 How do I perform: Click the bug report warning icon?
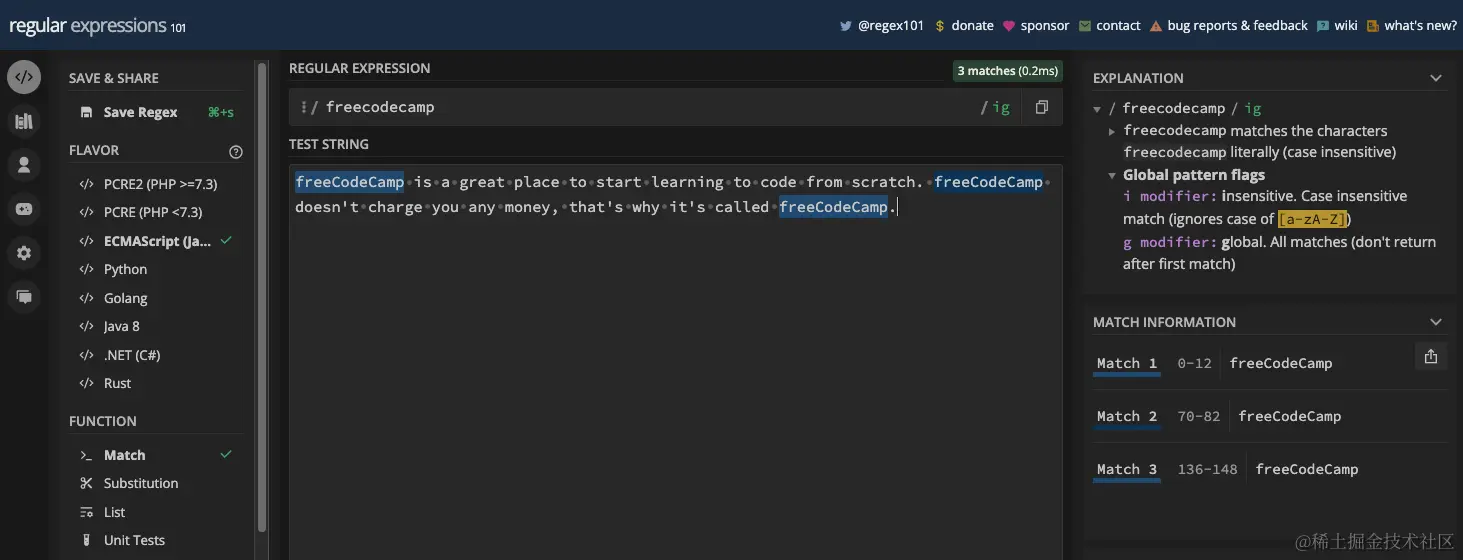click(1155, 26)
